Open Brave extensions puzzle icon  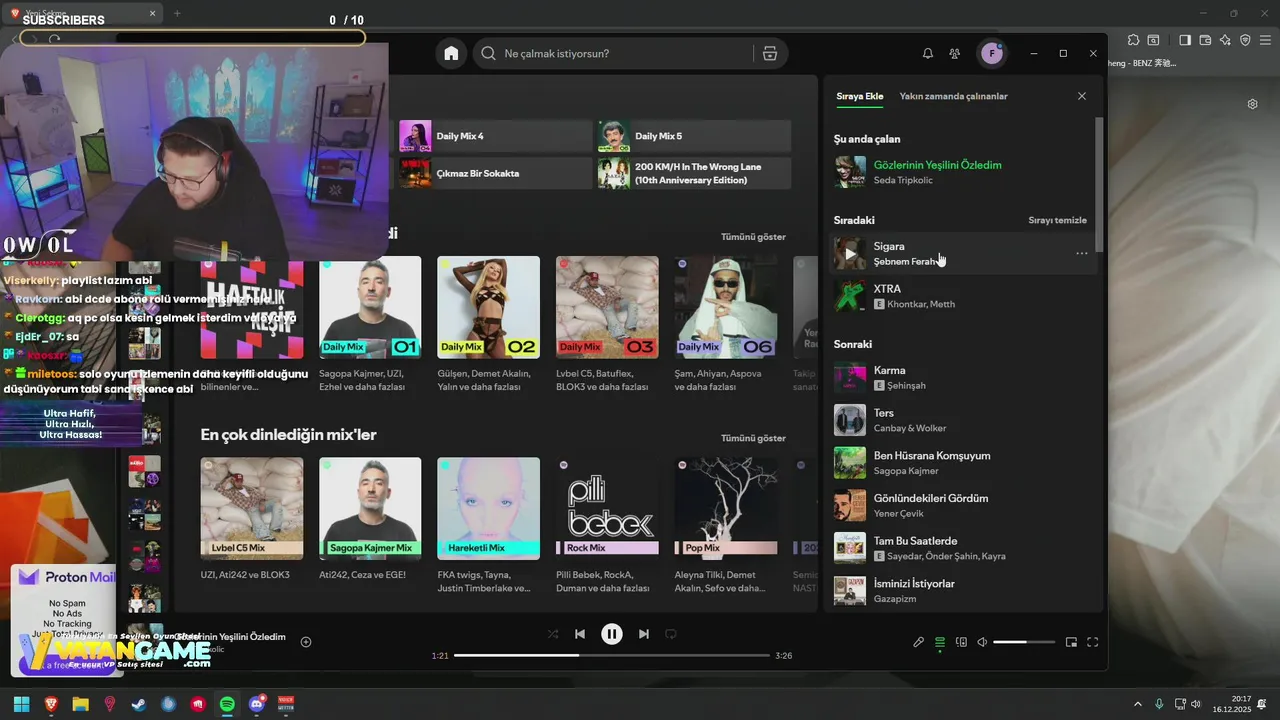[x=1133, y=40]
